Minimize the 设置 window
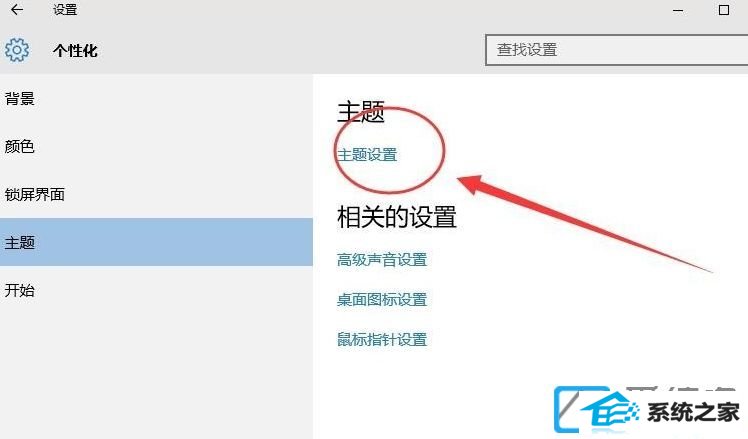748x439 pixels. (678, 10)
